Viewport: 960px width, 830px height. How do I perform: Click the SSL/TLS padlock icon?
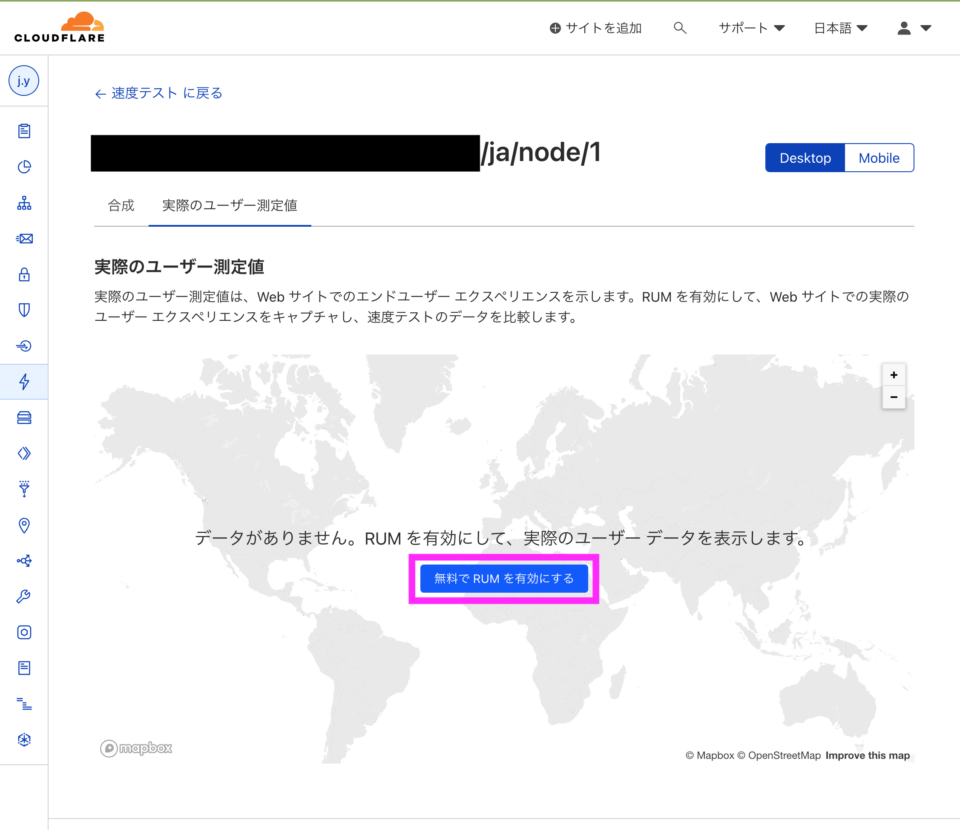click(24, 274)
